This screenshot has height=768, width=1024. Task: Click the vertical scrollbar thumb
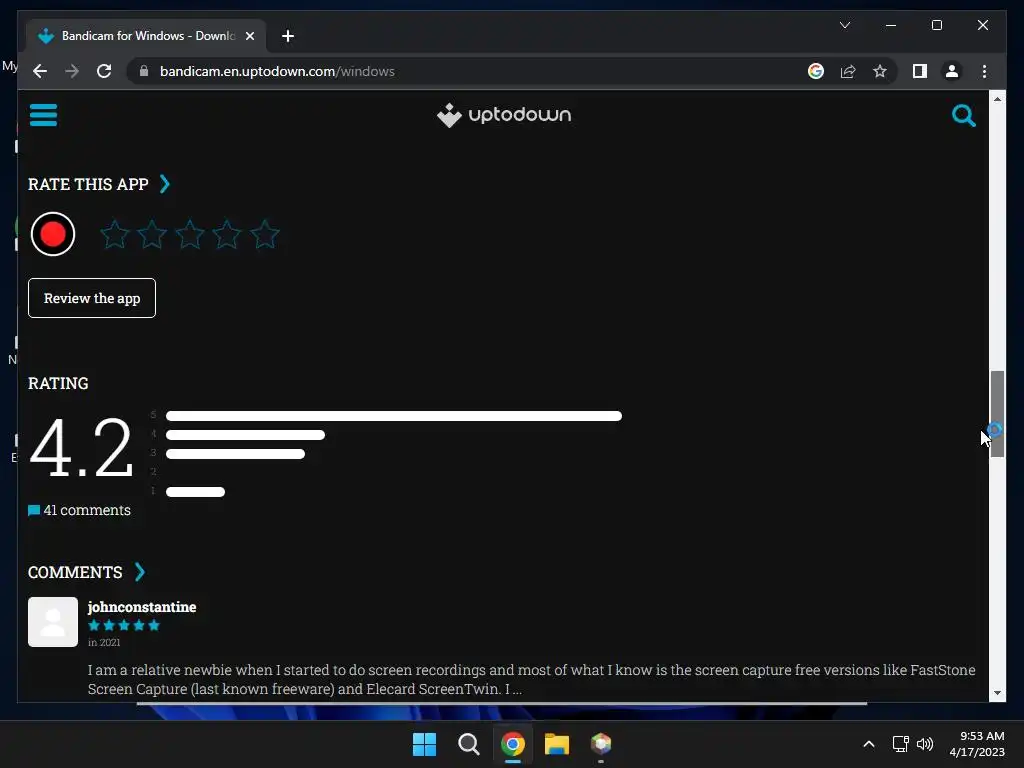pyautogui.click(x=997, y=414)
